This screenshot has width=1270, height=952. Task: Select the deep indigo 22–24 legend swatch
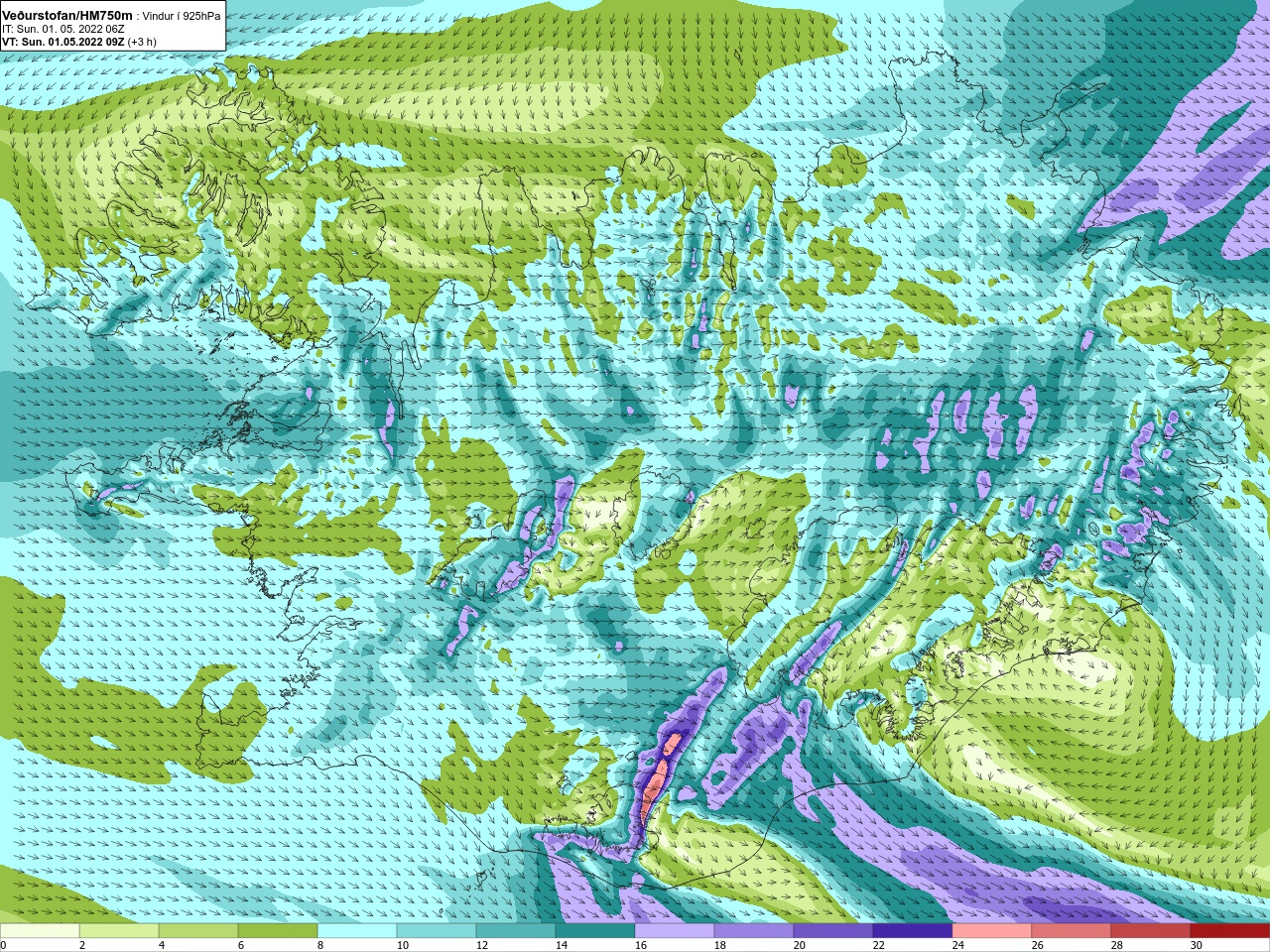[913, 931]
